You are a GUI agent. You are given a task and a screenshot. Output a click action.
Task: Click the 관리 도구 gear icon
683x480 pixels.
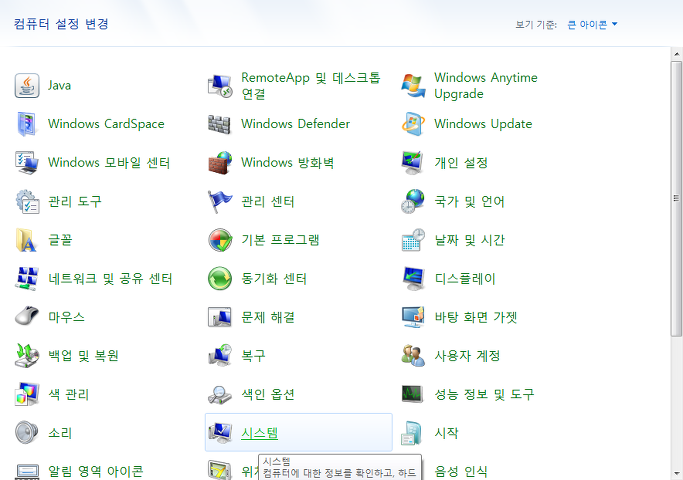pos(27,201)
